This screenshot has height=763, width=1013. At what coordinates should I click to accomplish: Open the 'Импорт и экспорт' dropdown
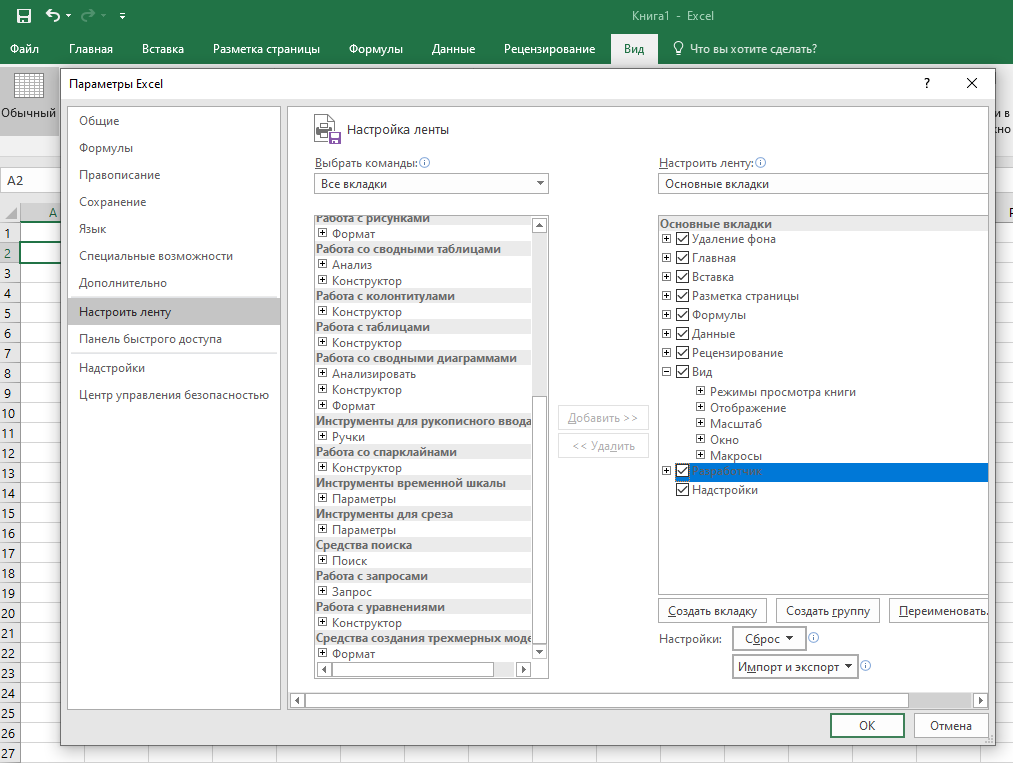click(x=795, y=666)
